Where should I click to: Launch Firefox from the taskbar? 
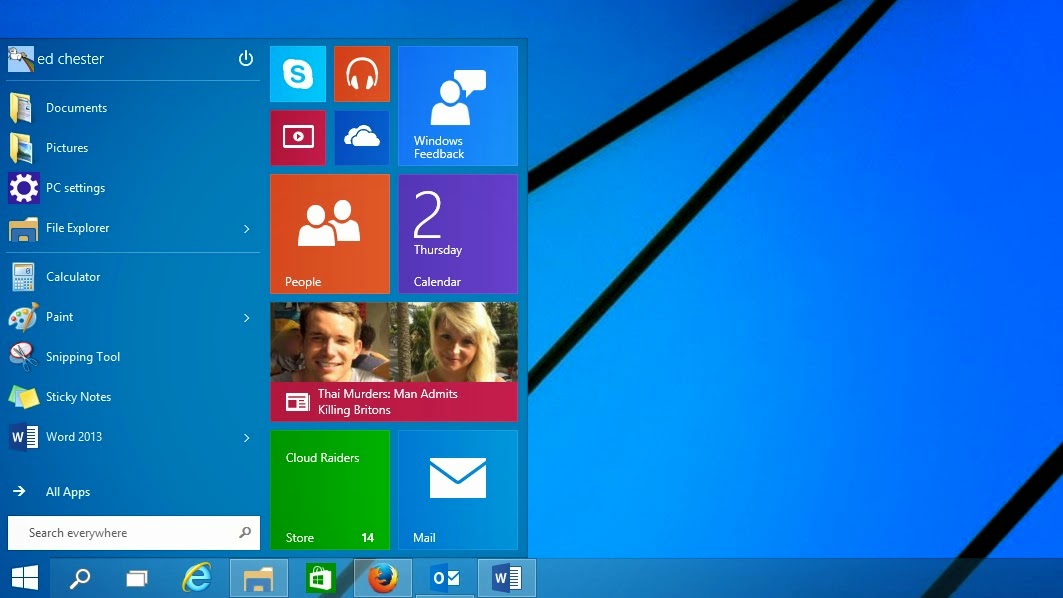(382, 577)
